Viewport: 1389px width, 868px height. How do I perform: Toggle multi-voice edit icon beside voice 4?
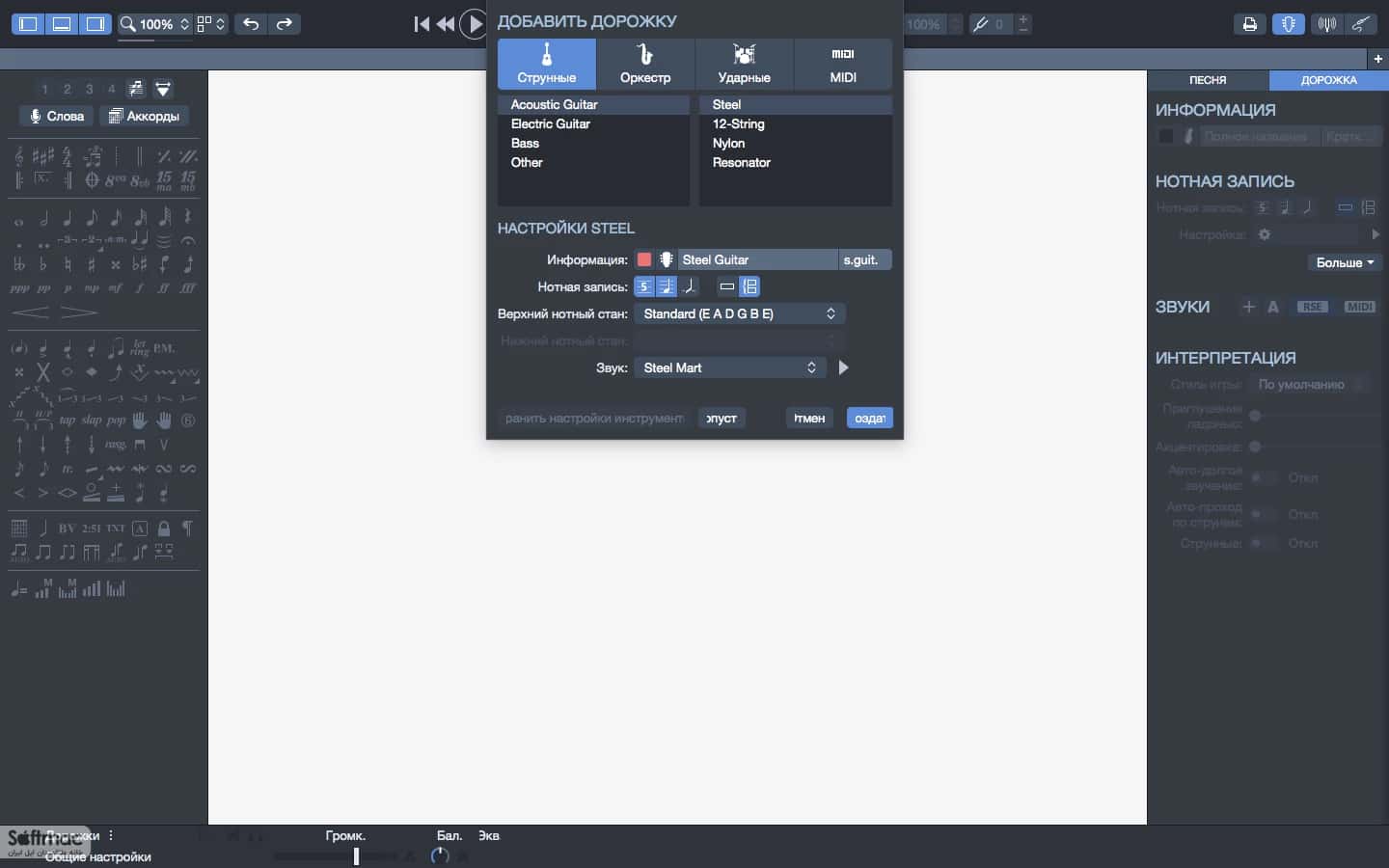[x=136, y=89]
